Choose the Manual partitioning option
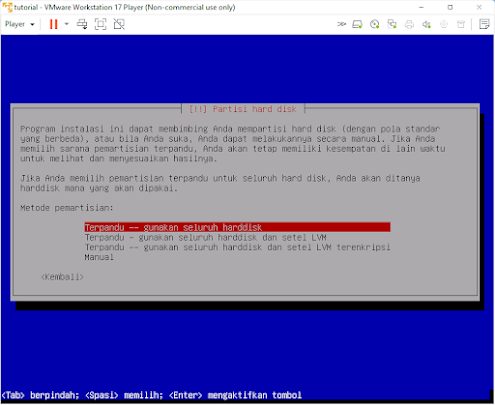This screenshot has width=495, height=405. [x=99, y=257]
